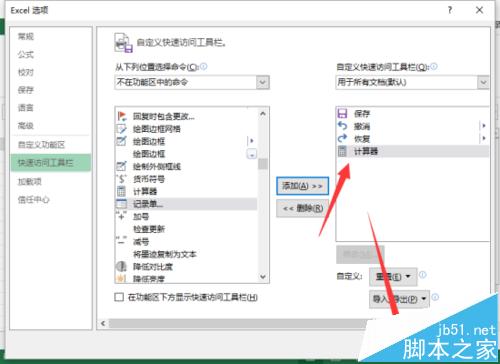
Task: Open 保存 category in left sidebar
Action: (26, 90)
